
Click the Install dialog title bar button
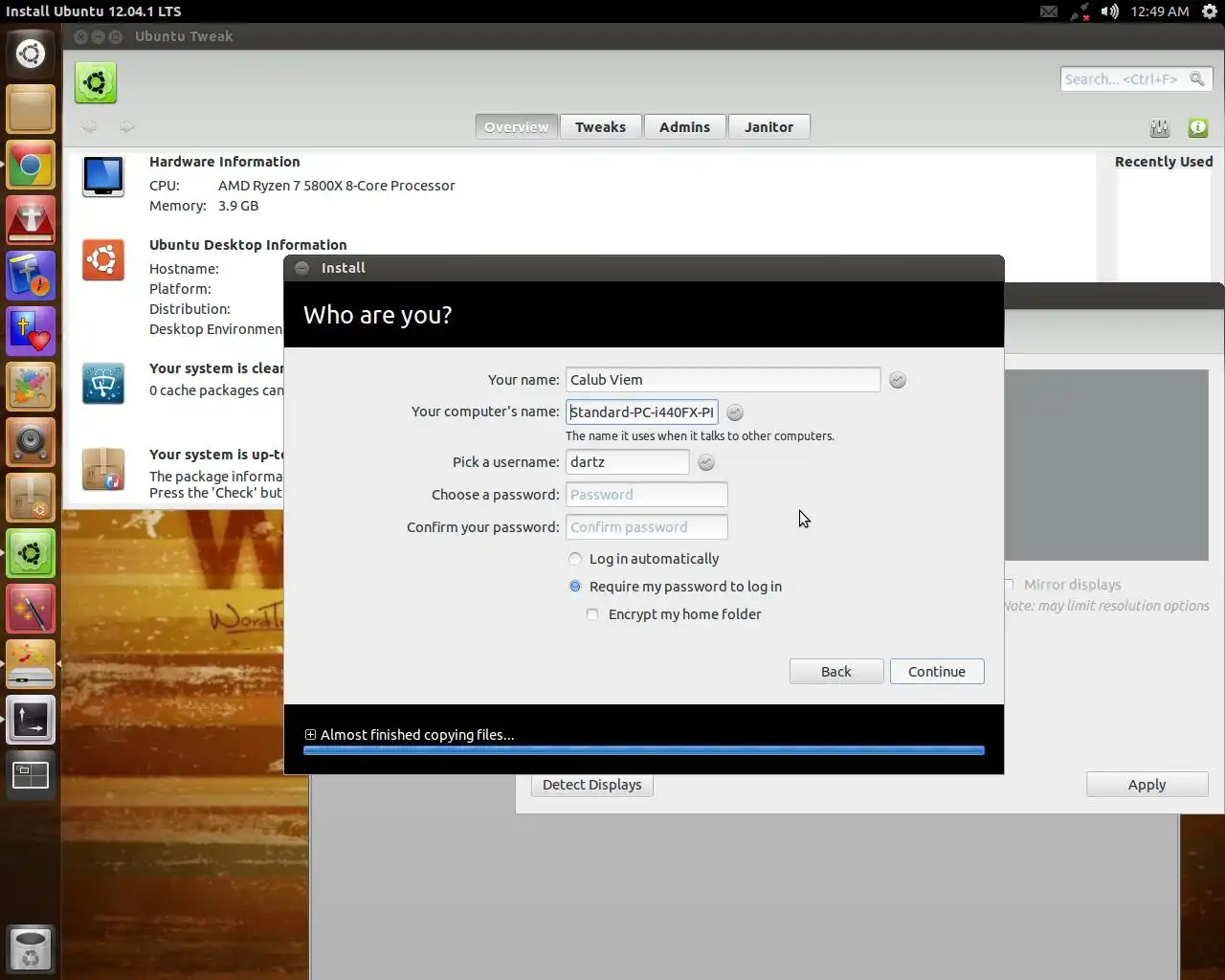301,268
